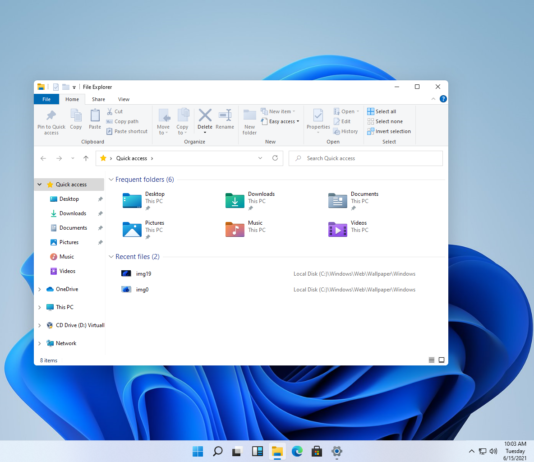534x462 pixels.
Task: Click the Cut scissors command
Action: click(115, 111)
